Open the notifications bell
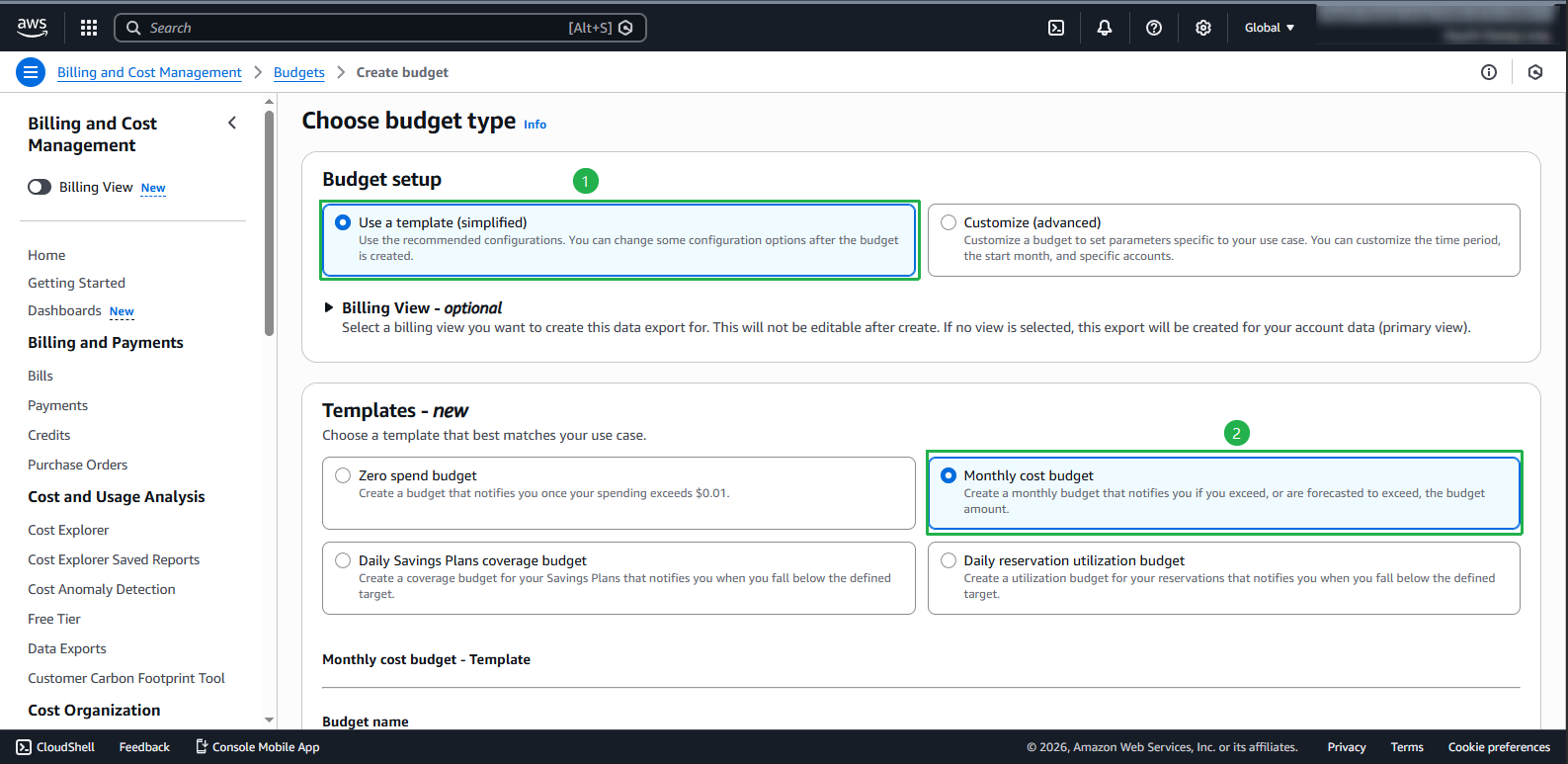Viewport: 1568px width, 764px height. coord(1105,28)
